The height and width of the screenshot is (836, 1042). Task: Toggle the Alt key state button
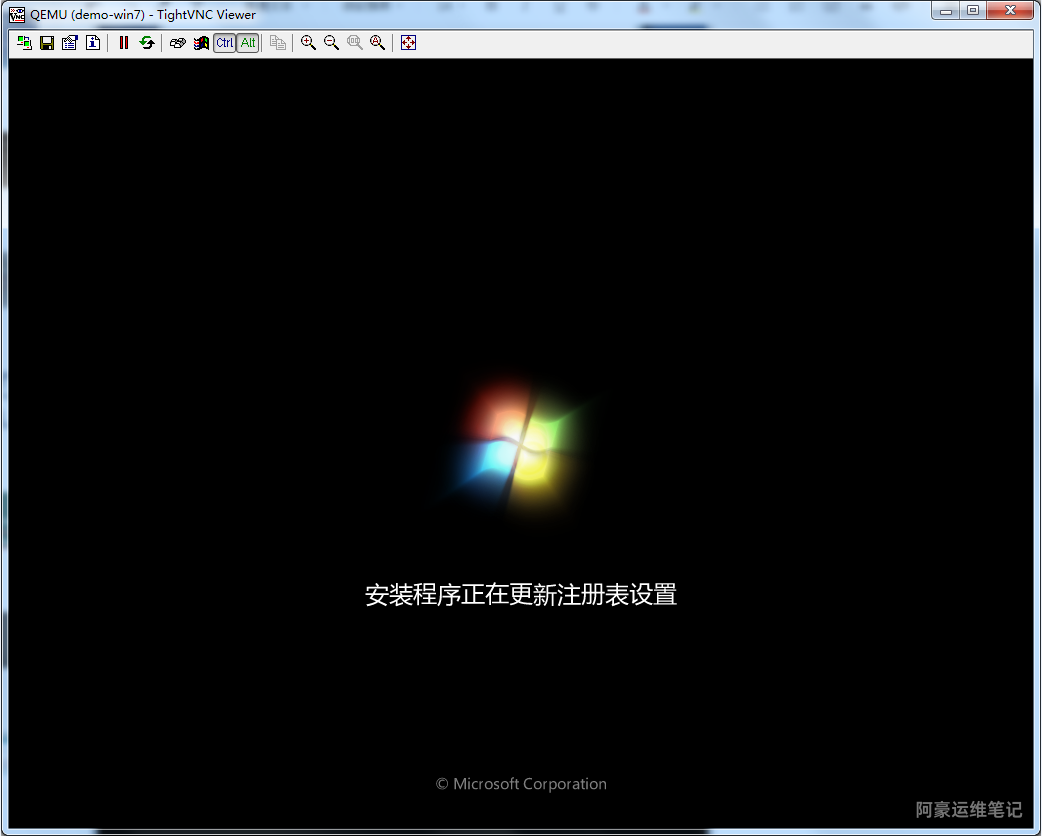248,43
